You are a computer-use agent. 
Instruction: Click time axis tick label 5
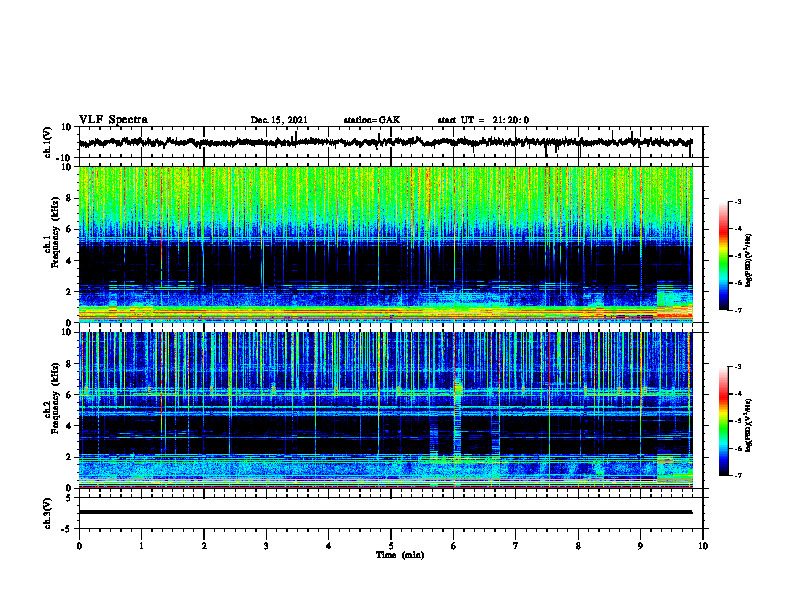[x=391, y=546]
